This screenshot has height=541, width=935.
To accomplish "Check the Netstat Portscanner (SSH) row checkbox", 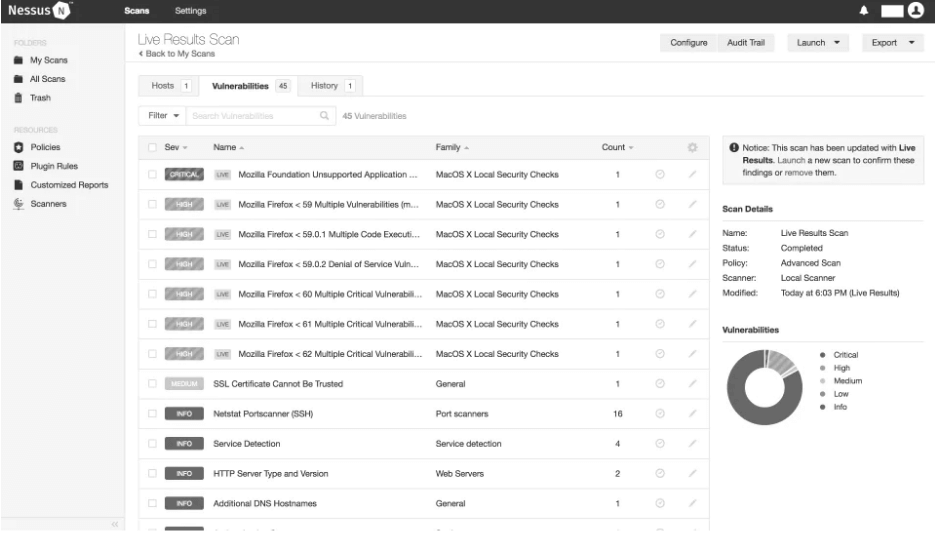I will pyautogui.click(x=151, y=414).
